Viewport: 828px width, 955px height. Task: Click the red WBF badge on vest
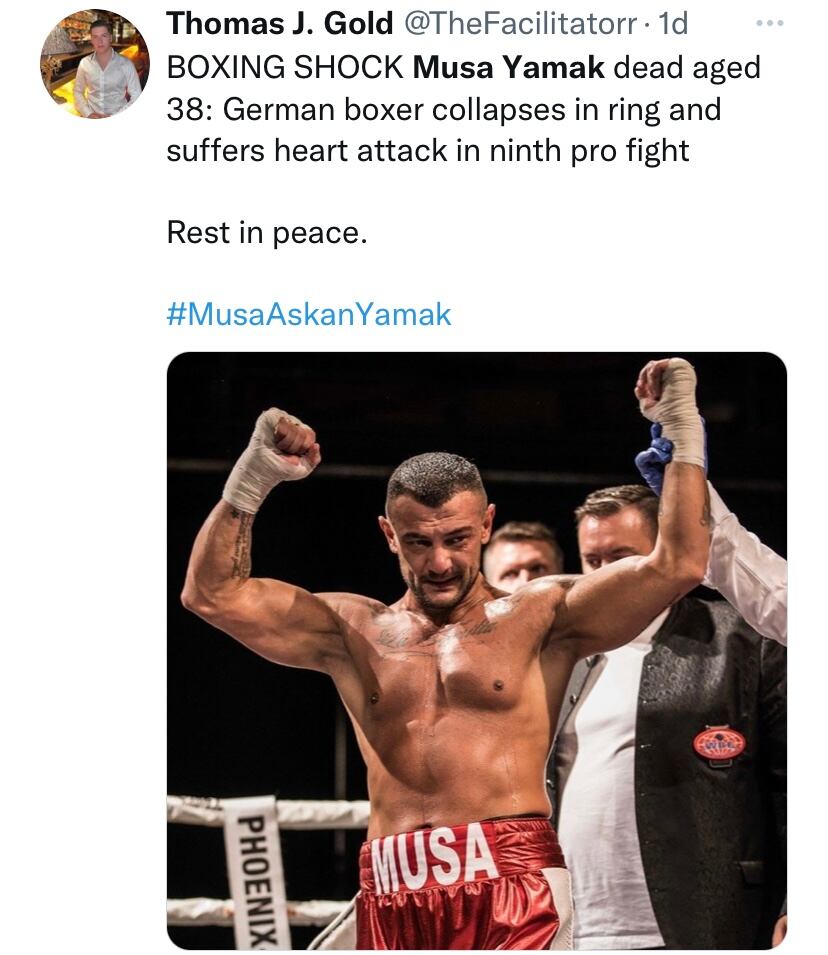[x=719, y=741]
